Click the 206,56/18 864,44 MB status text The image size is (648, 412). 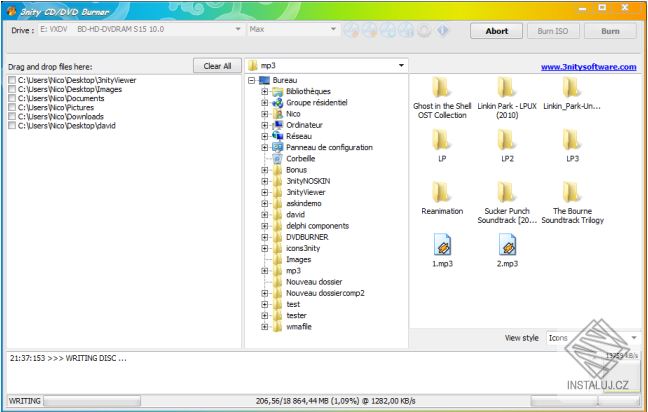click(x=336, y=401)
